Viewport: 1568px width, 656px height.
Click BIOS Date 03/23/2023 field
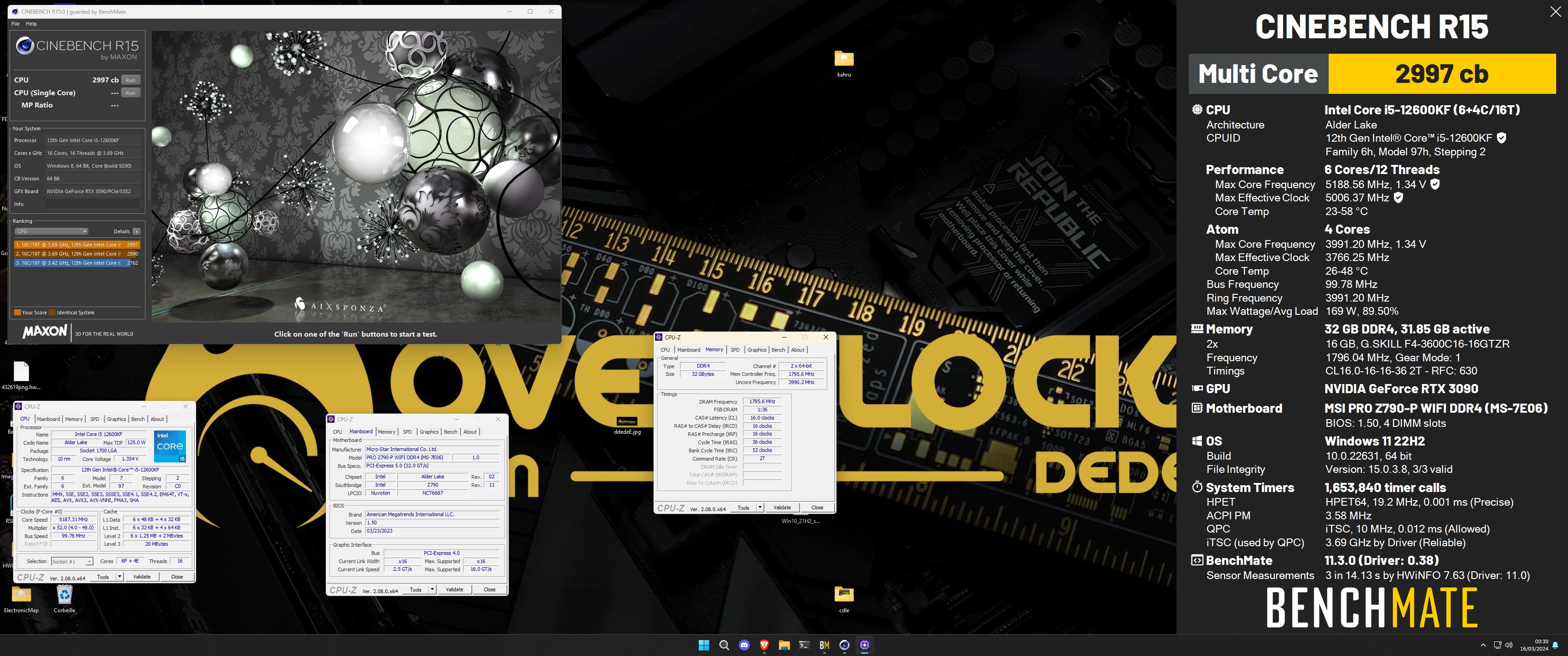432,531
